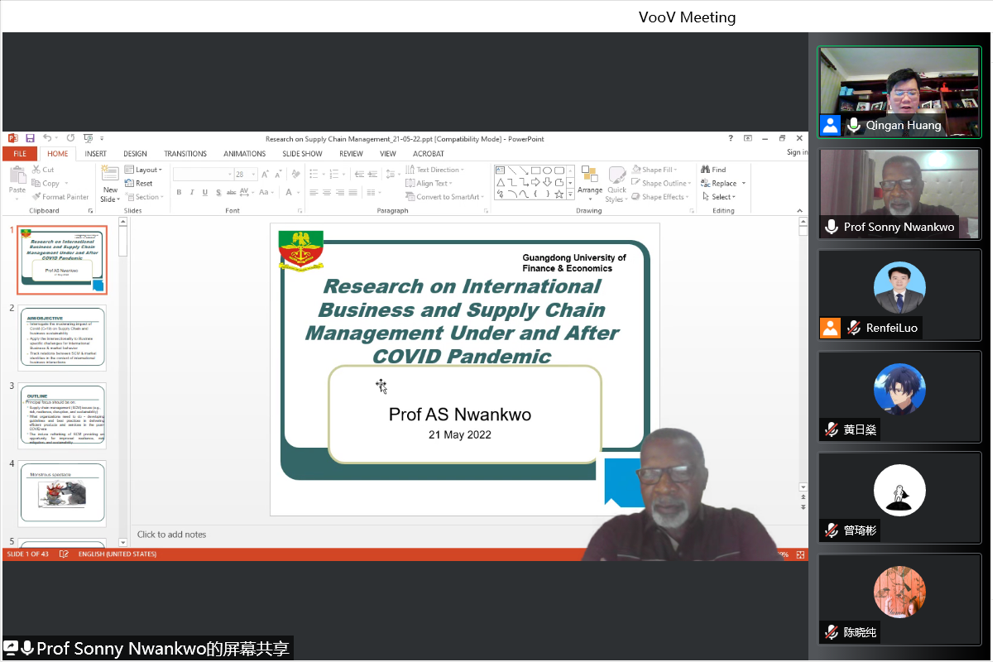Click the Sign in link
Screen dimensions: 993x663
796,153
